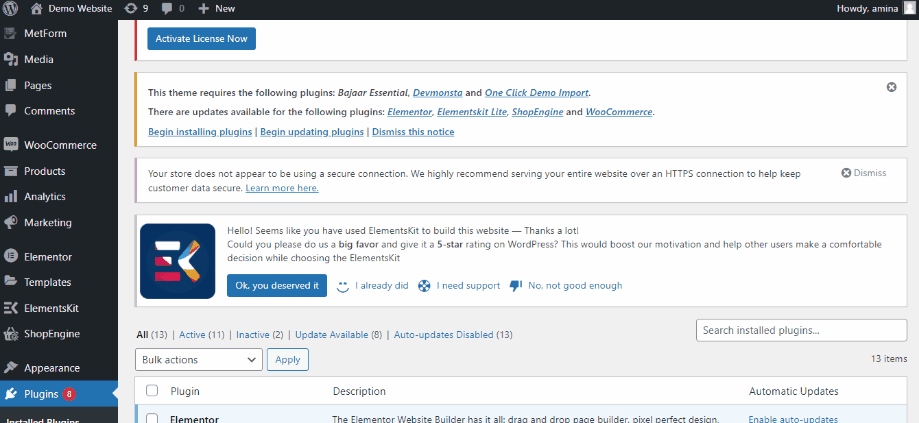Open the amina user avatar
The image size is (919, 423).
[908, 8]
